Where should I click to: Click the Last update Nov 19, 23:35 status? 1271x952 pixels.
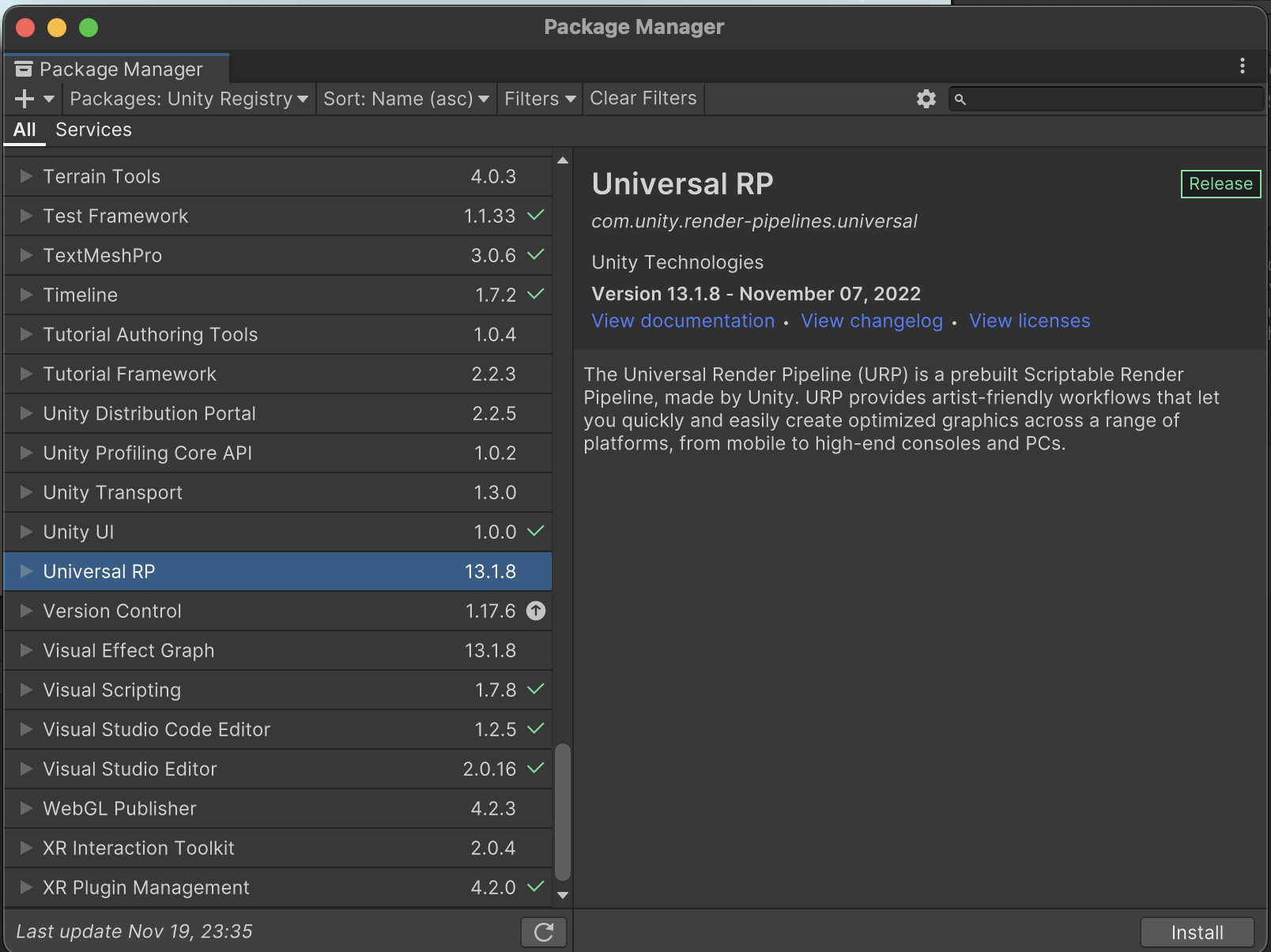134,931
